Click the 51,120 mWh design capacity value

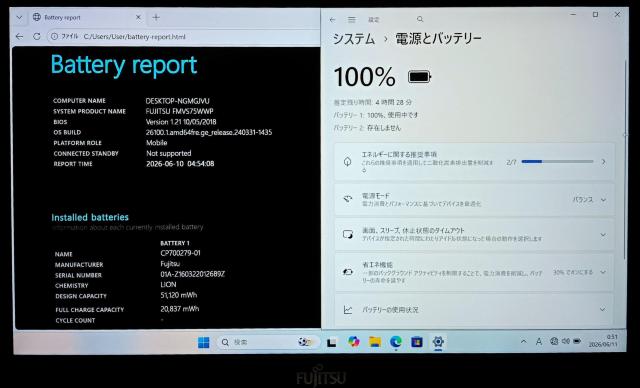click(x=179, y=295)
